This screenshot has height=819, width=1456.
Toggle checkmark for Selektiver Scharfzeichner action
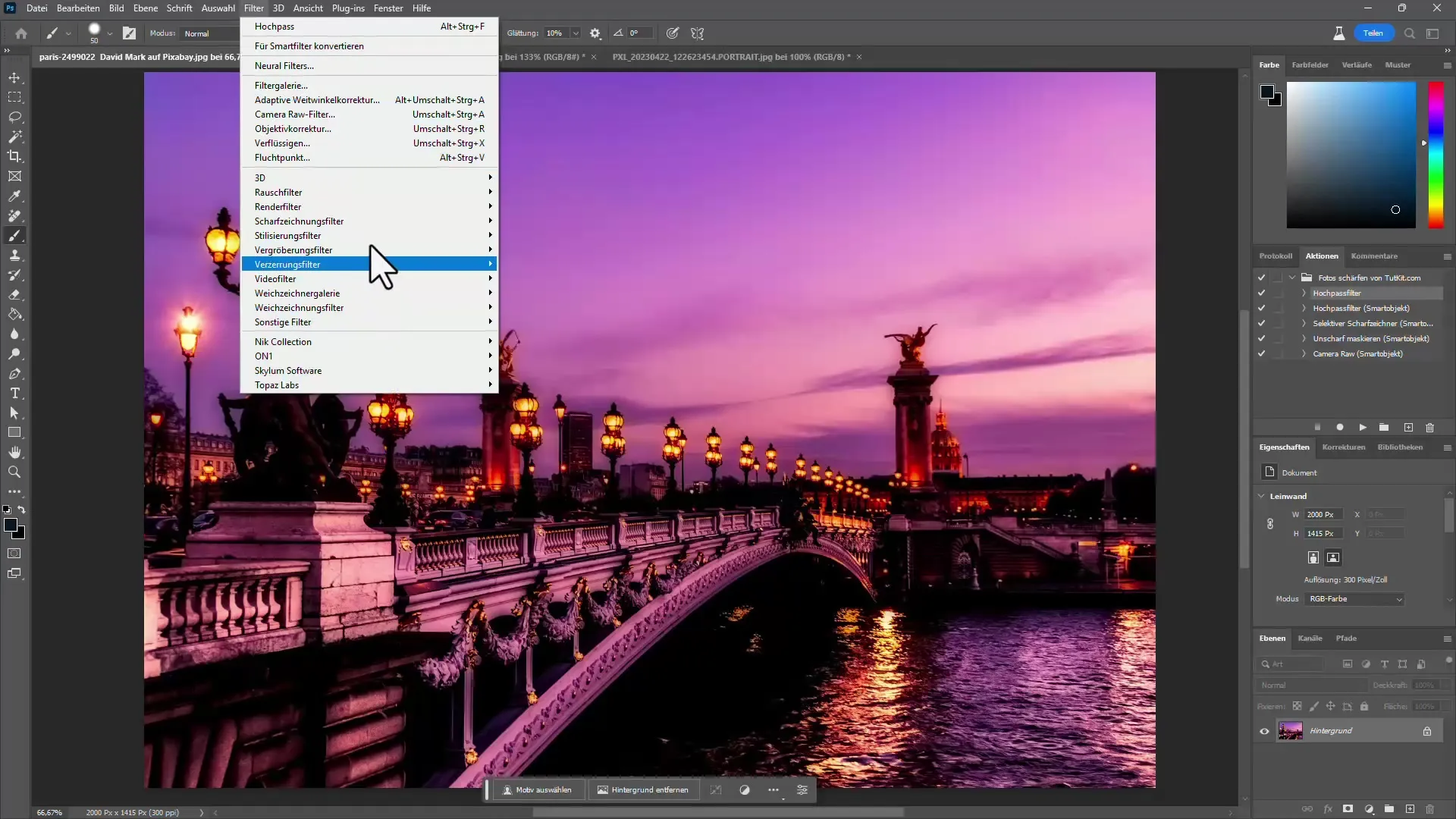[x=1261, y=324]
